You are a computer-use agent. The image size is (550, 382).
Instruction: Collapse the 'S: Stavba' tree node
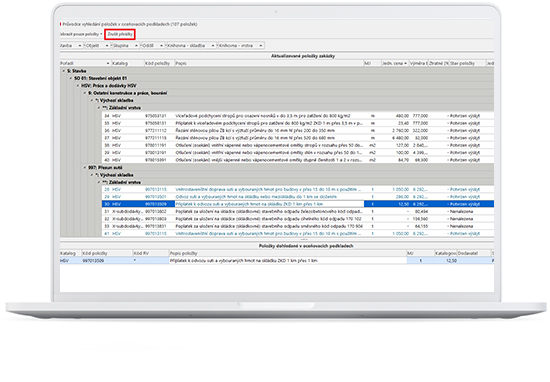[x=64, y=71]
